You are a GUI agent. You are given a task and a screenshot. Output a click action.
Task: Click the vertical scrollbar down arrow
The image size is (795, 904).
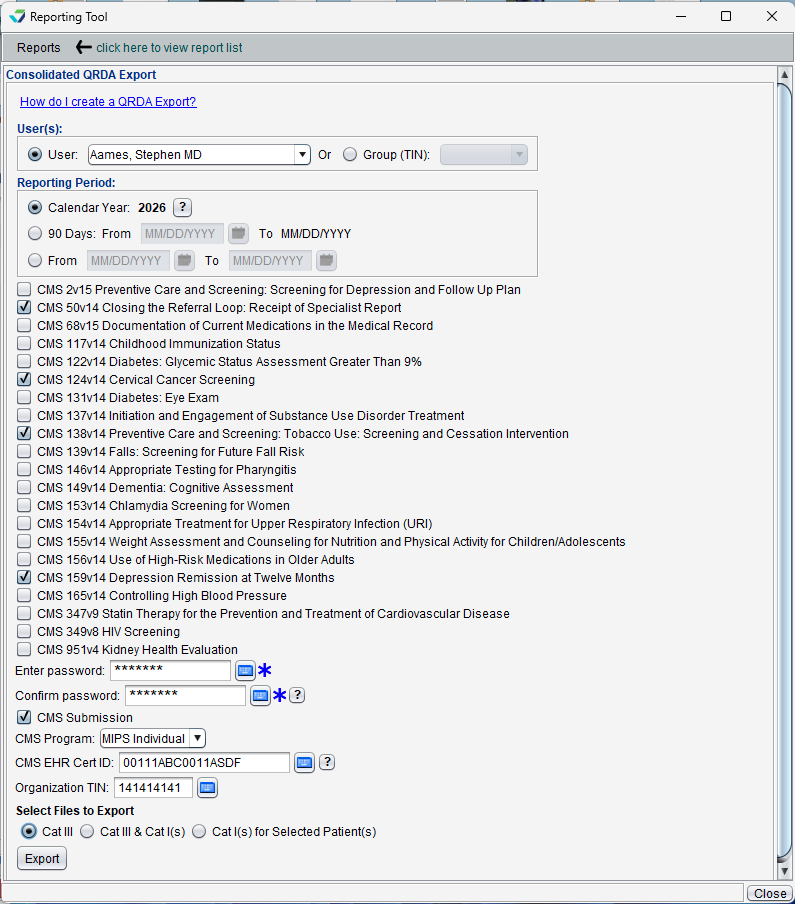784,872
